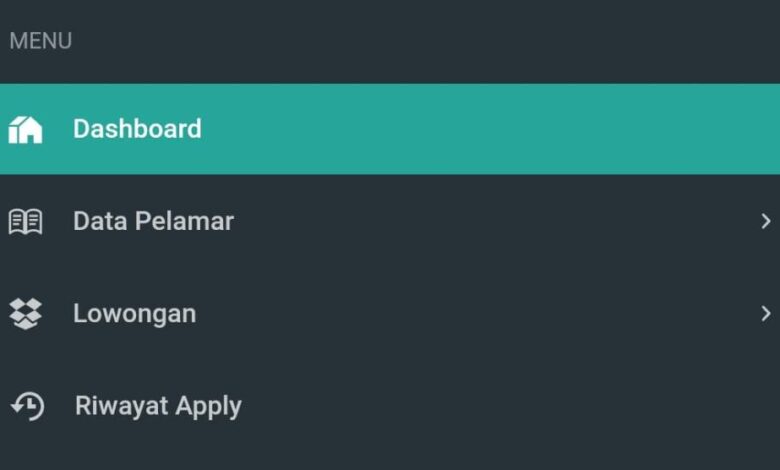
Task: Expand Lowongan submenu with its arrow
Action: point(766,313)
